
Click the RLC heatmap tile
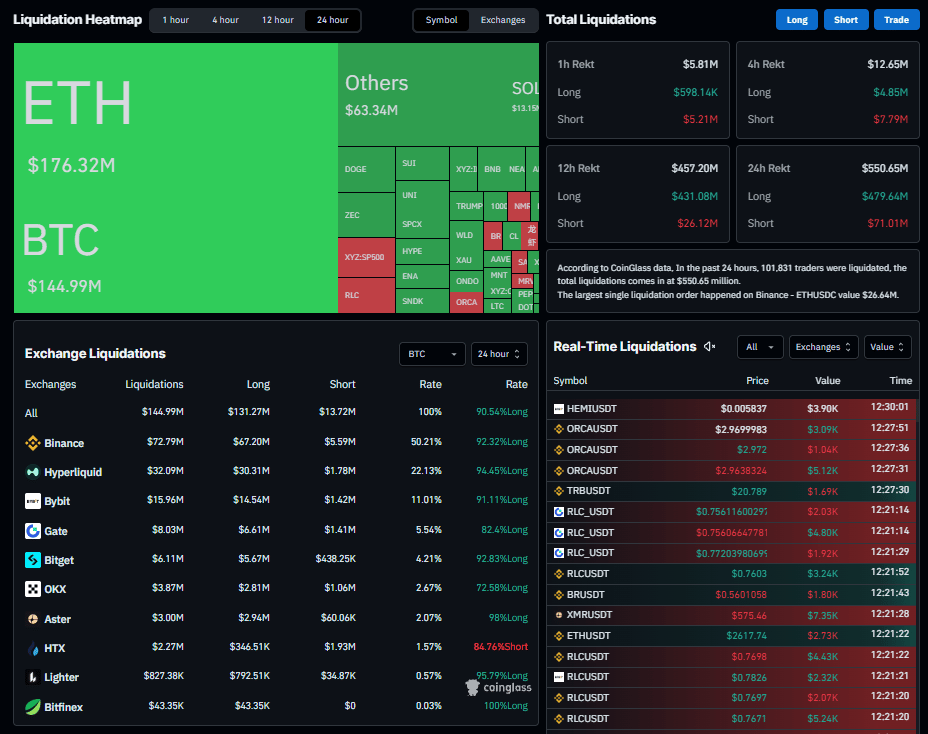pos(366,295)
